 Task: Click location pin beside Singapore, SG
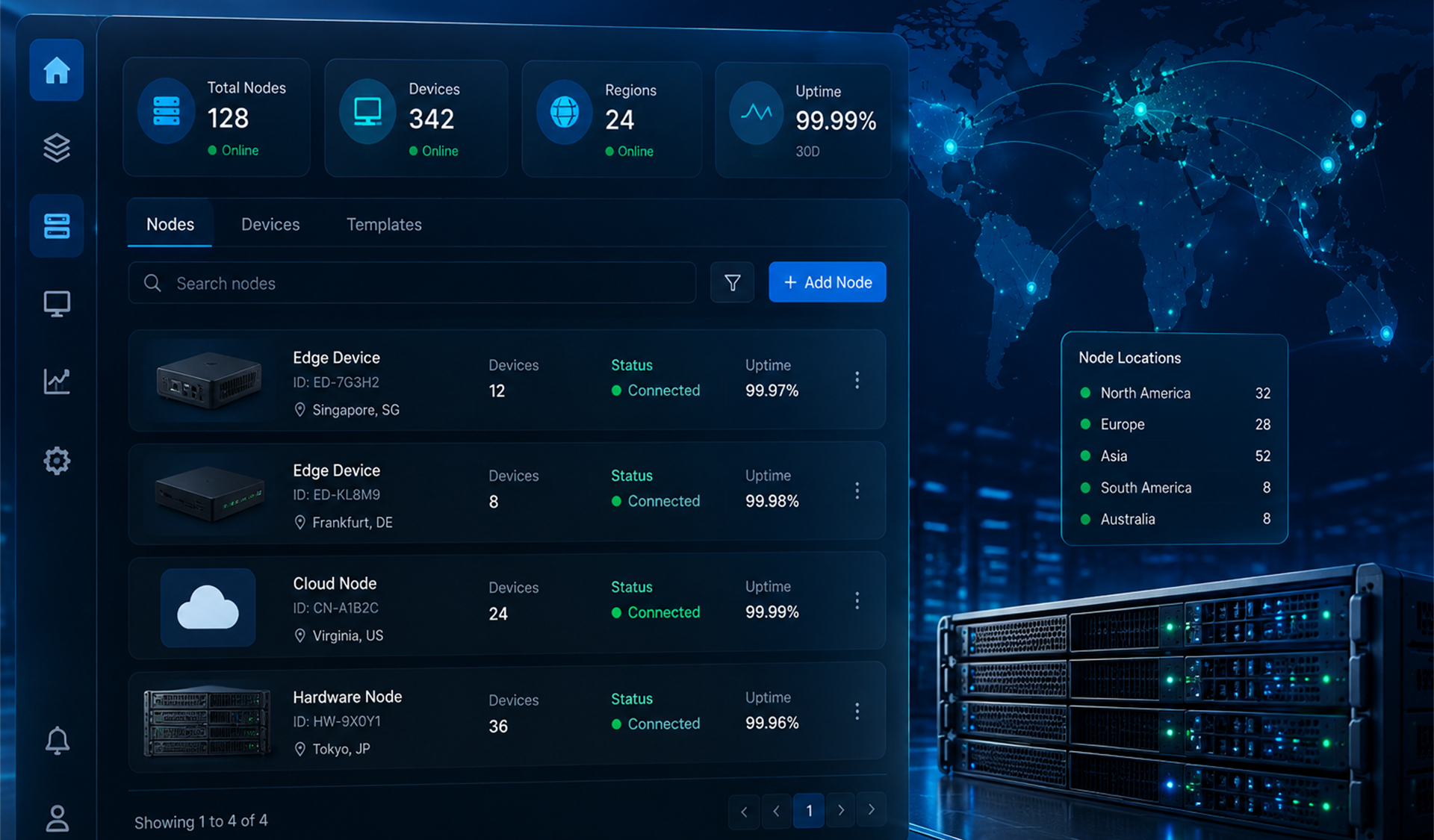pos(299,410)
